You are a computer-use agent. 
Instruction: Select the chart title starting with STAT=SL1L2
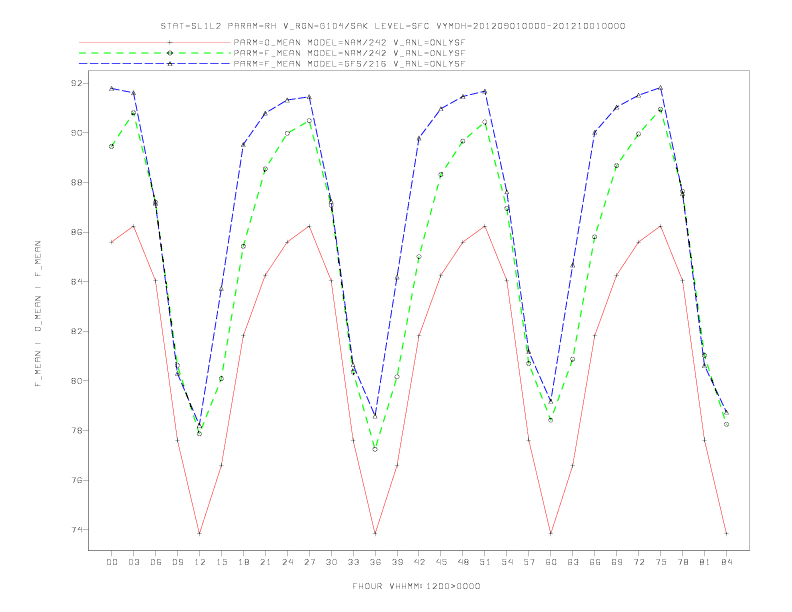[x=393, y=26]
